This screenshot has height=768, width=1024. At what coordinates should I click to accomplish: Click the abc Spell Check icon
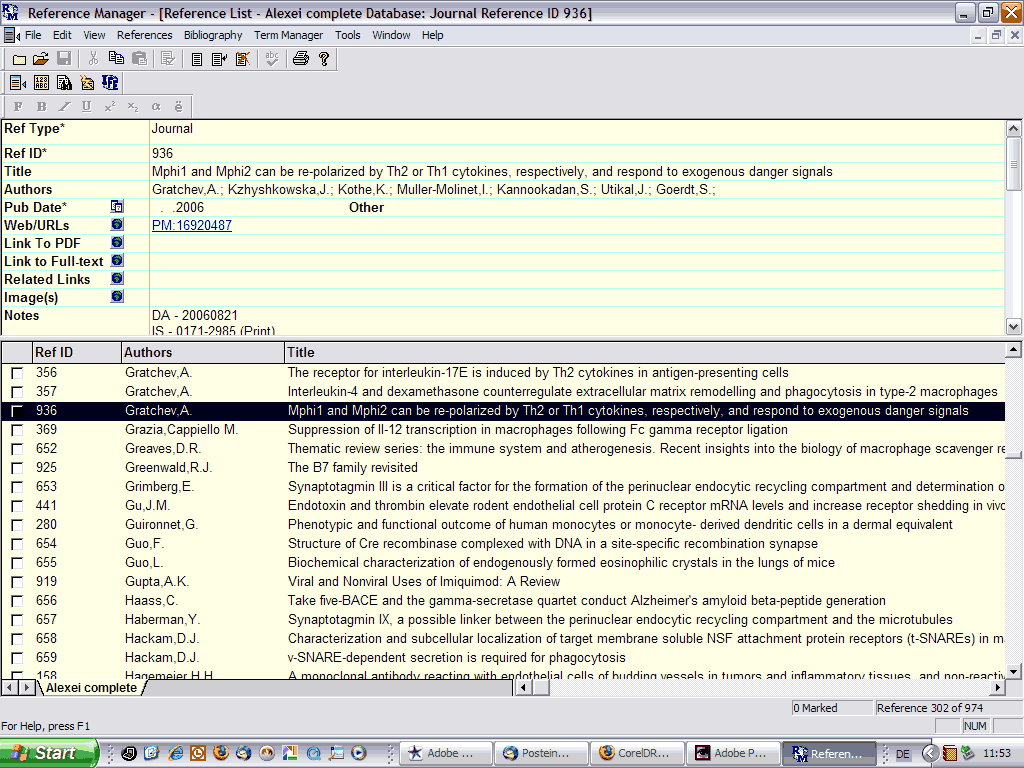tap(272, 59)
